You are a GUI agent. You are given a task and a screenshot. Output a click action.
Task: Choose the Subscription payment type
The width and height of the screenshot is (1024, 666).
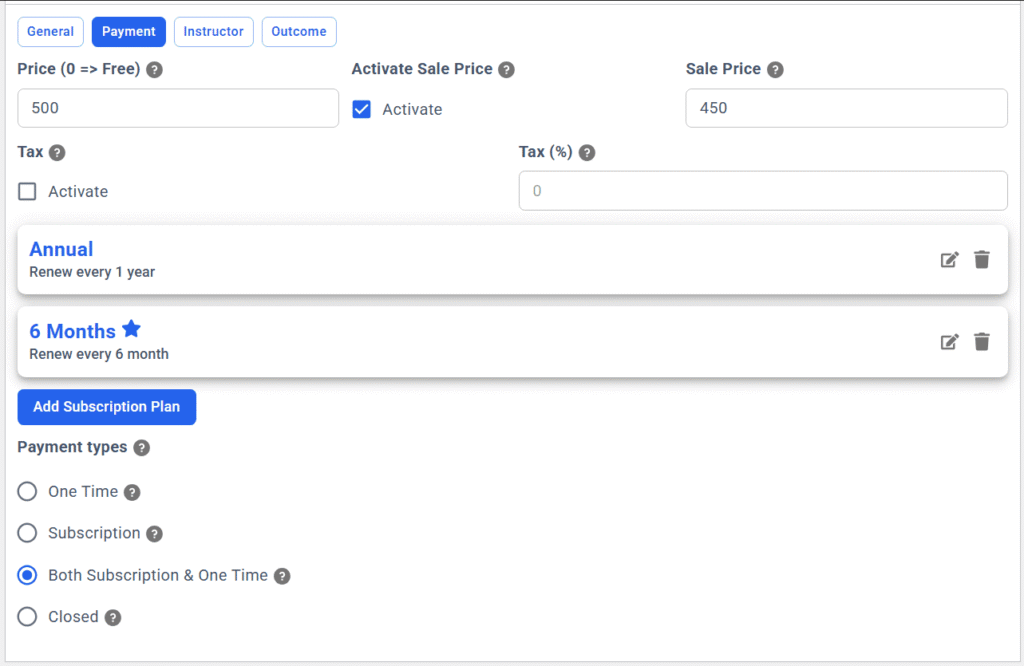click(x=27, y=533)
